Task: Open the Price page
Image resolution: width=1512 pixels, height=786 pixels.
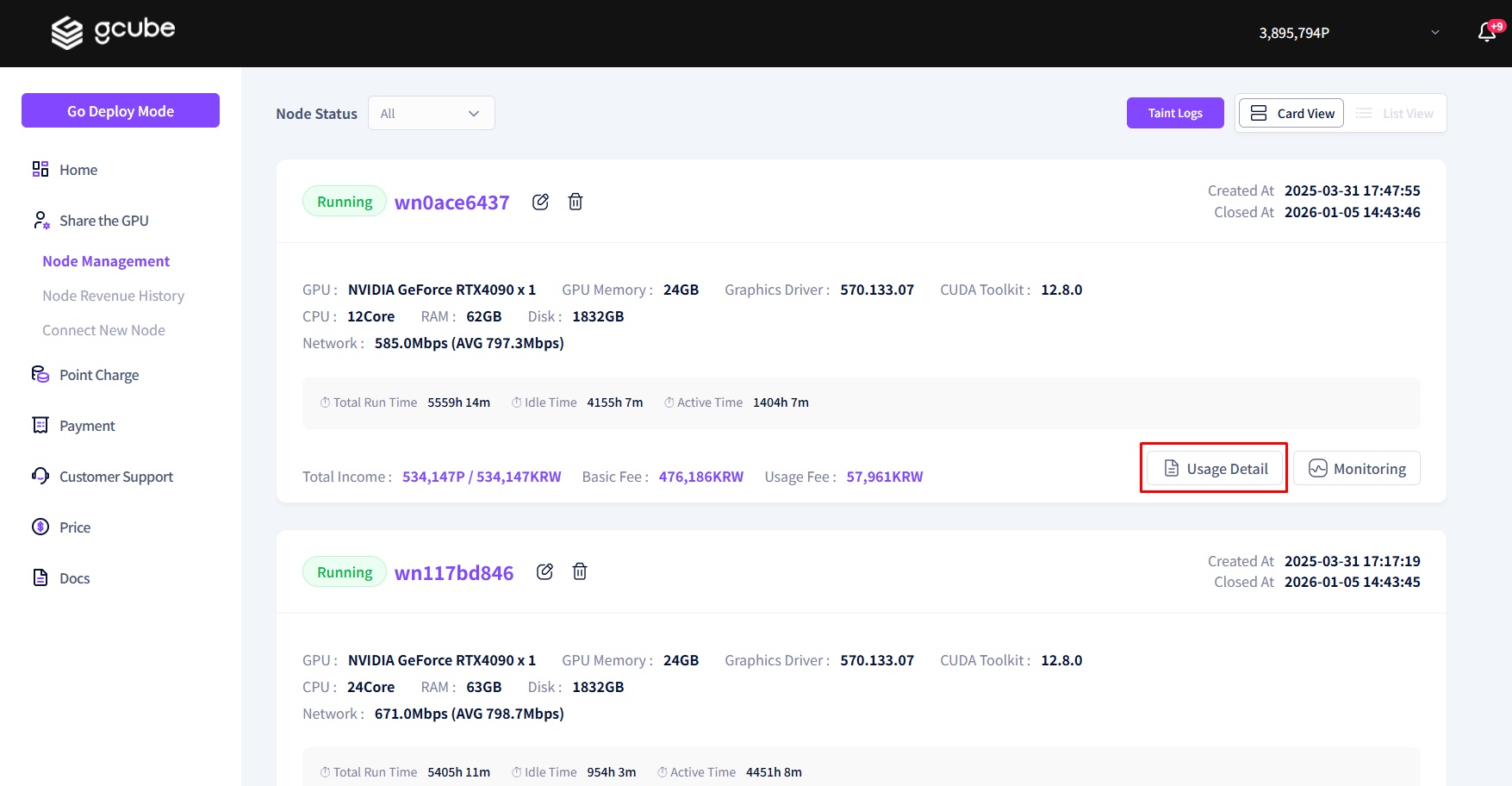Action: (x=74, y=527)
